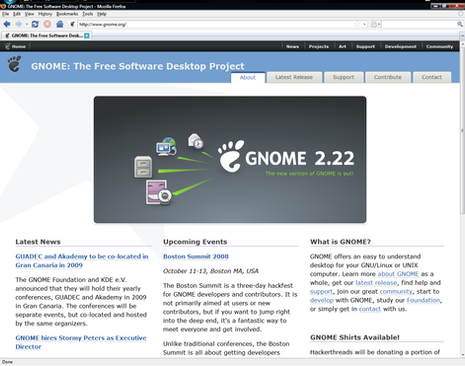Open the Contribute page tab
This screenshot has width=465, height=366.
388,77
